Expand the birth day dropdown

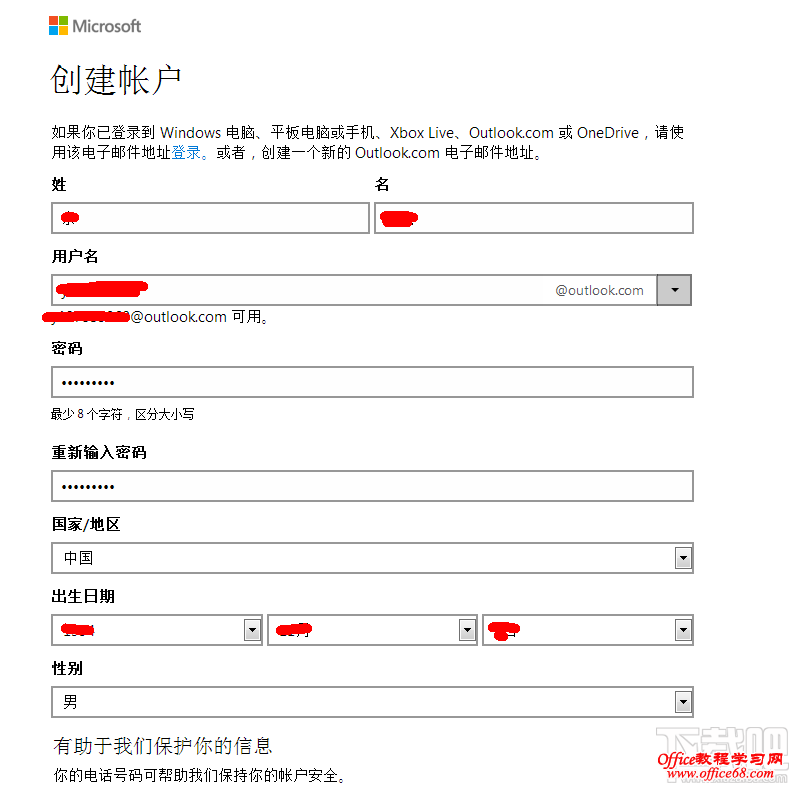pos(588,630)
